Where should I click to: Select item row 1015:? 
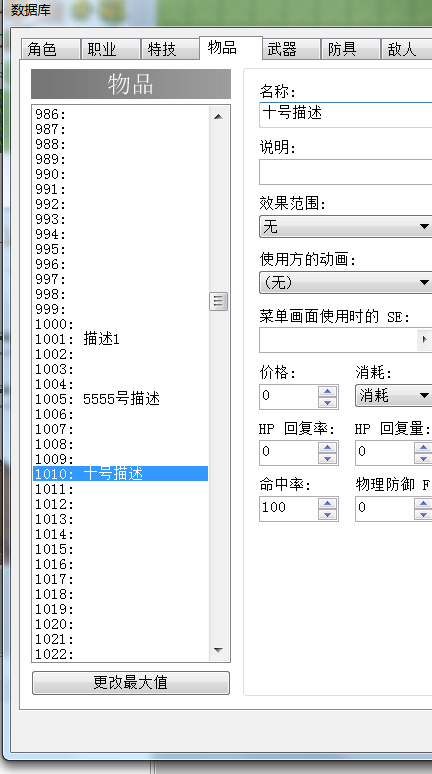point(120,549)
